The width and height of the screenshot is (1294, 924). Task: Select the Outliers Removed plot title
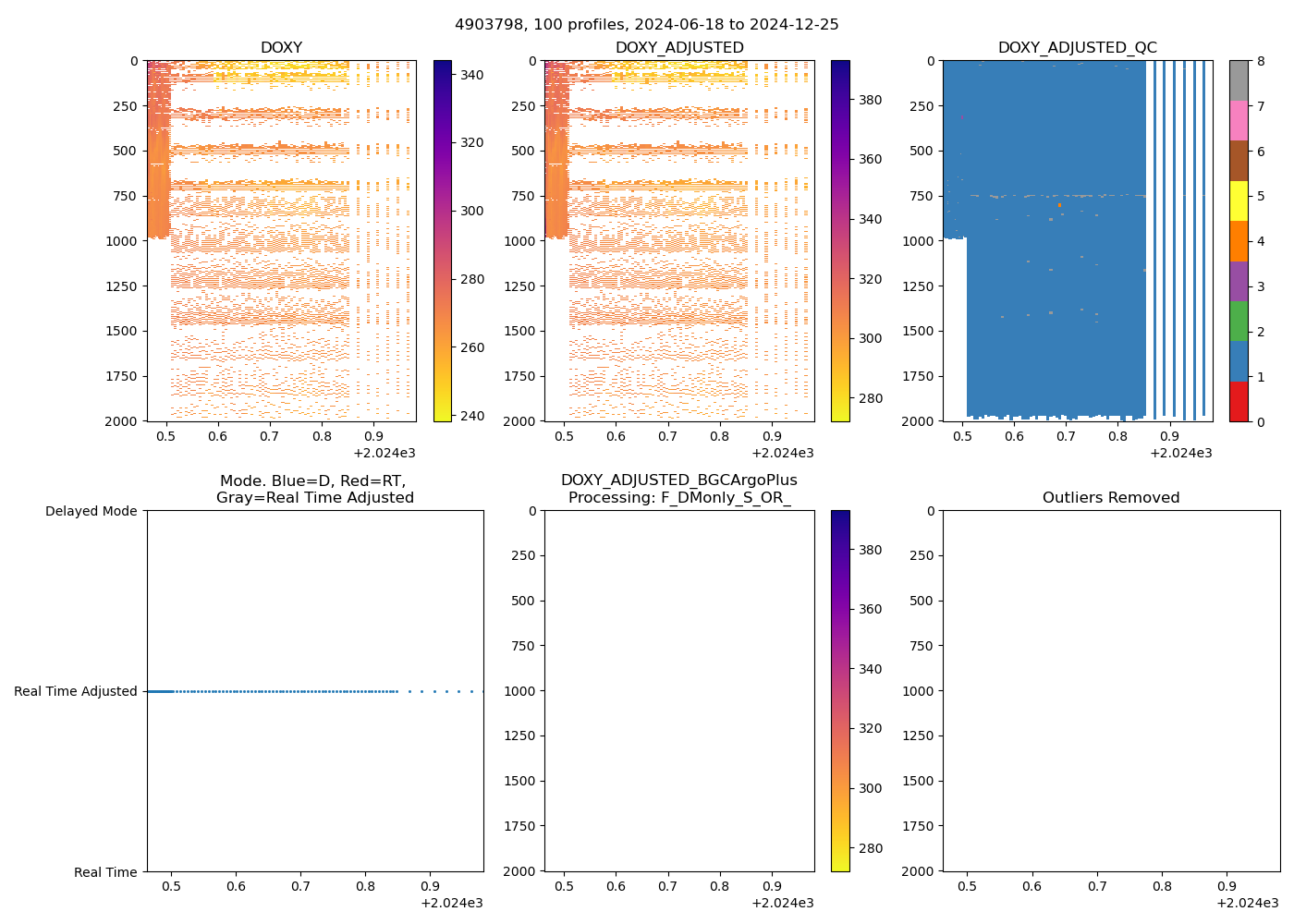(1111, 498)
